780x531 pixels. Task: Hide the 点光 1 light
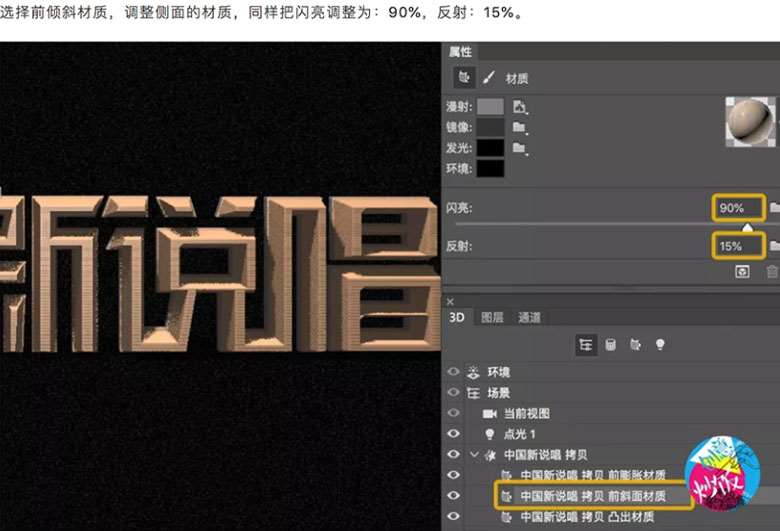pos(454,433)
